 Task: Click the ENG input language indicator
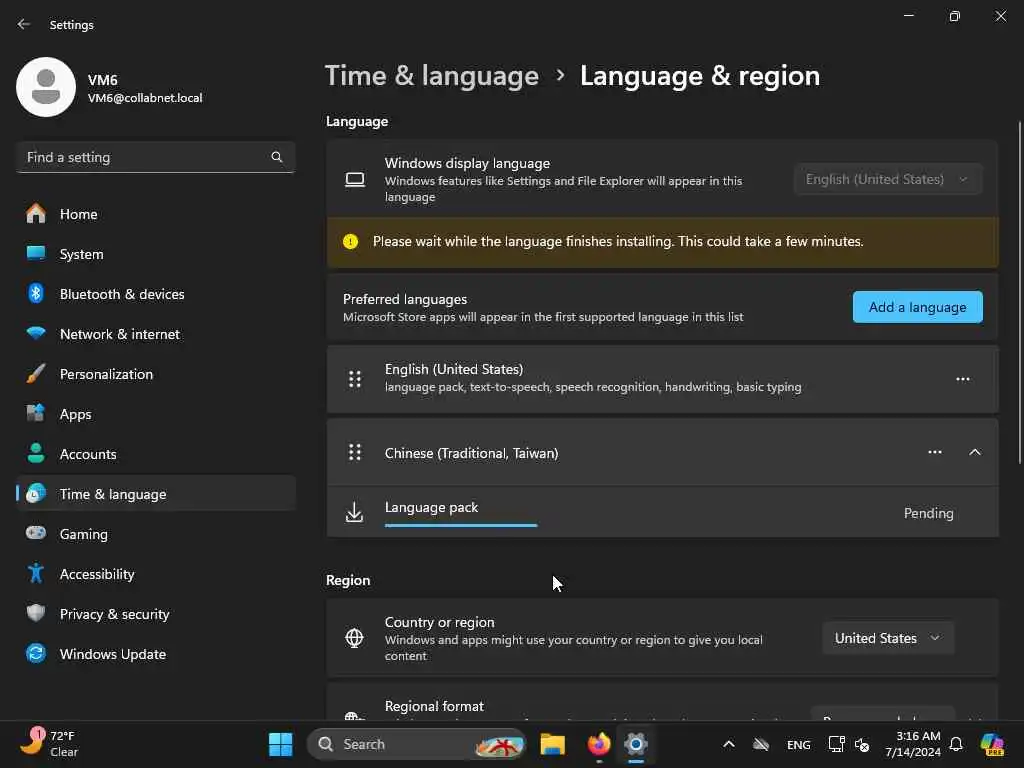pyautogui.click(x=799, y=744)
